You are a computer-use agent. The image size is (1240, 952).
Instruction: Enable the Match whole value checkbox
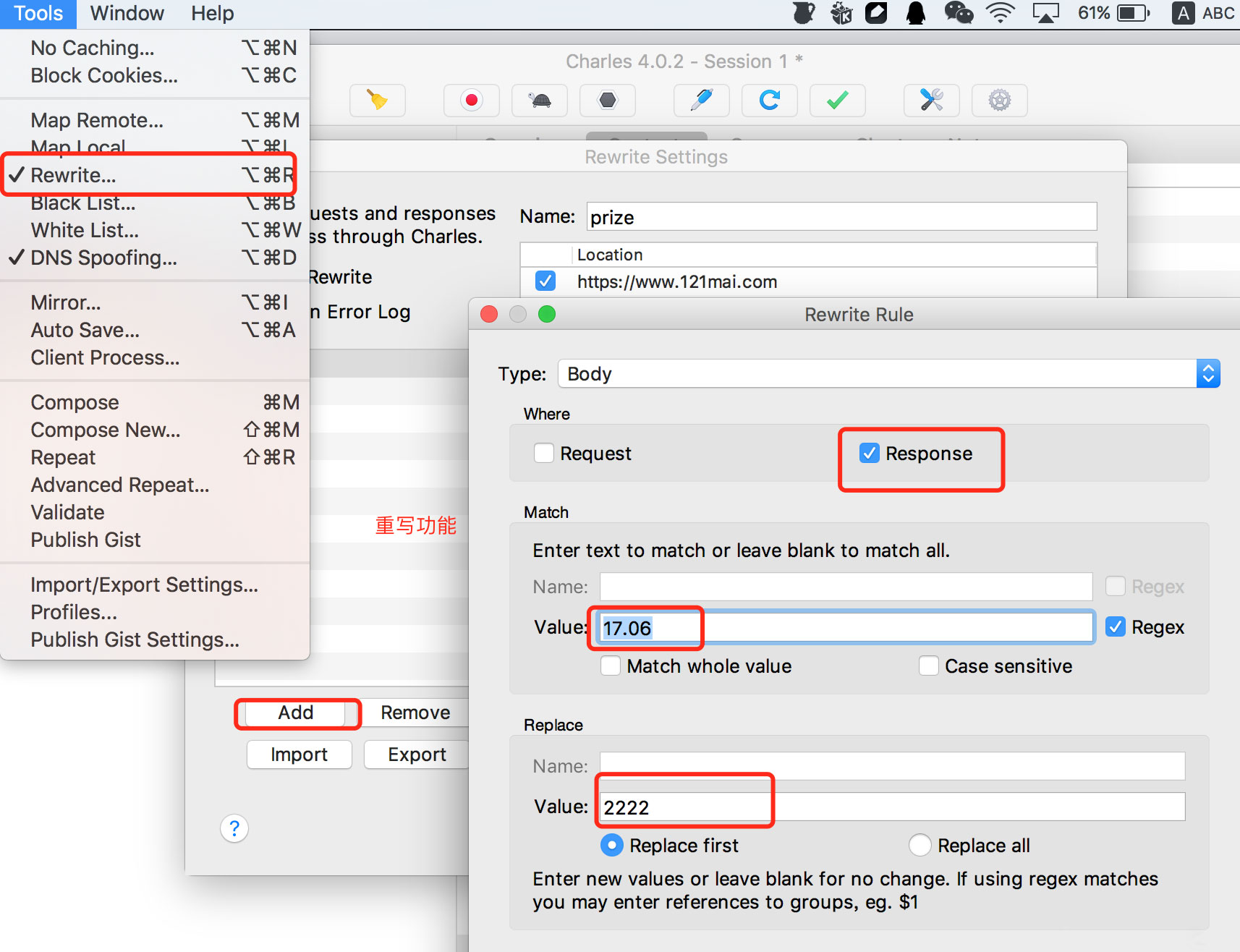coord(611,666)
